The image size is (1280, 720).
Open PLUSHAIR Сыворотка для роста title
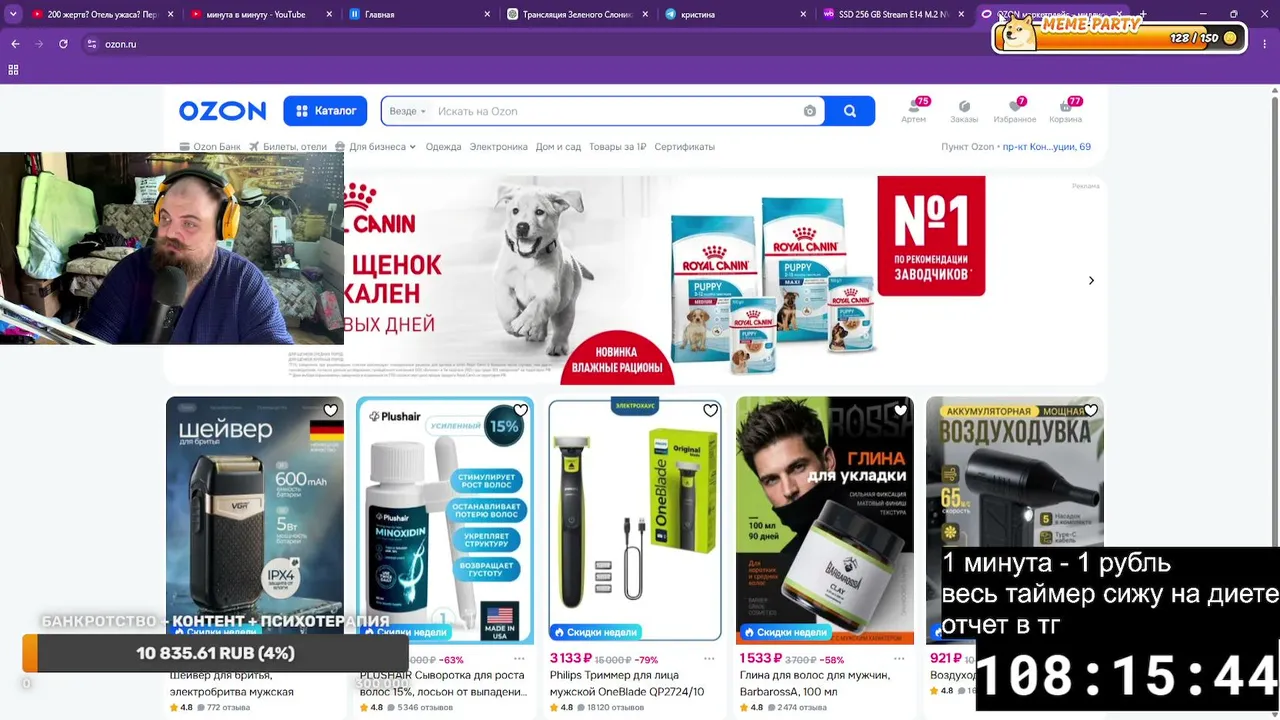[x=443, y=683]
